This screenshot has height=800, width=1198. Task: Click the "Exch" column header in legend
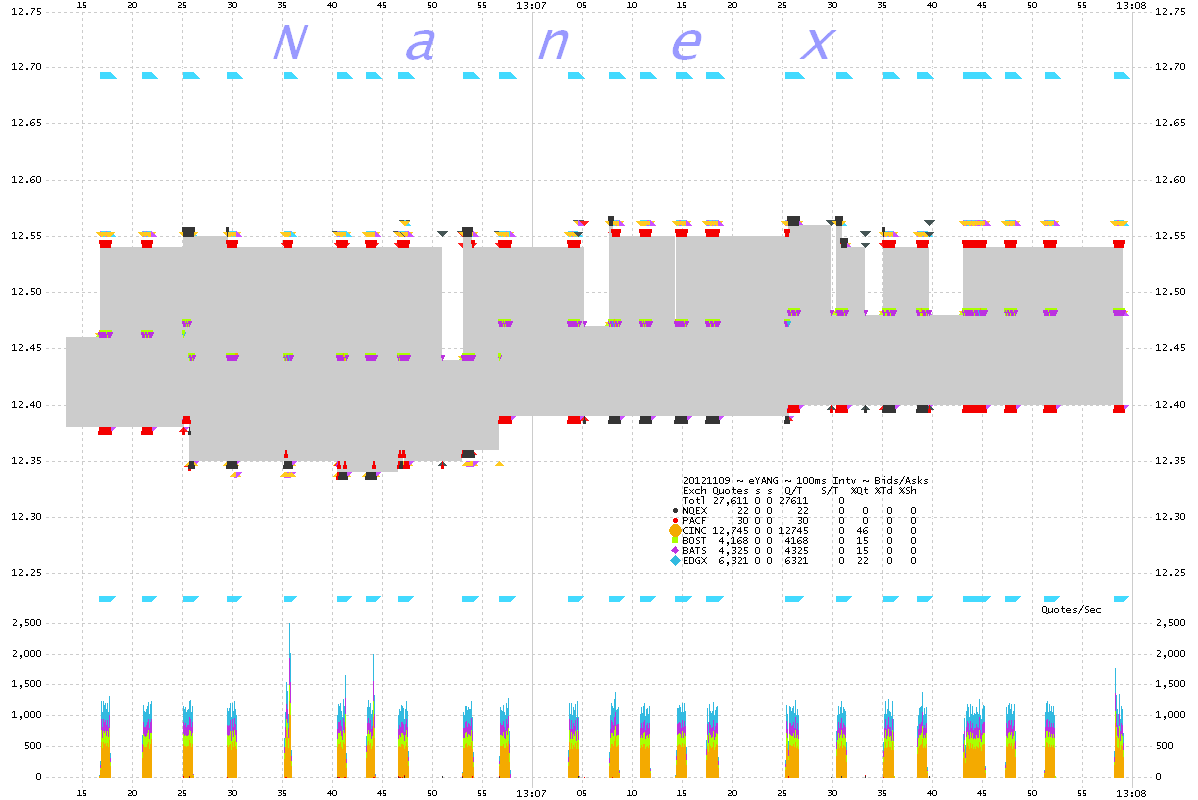[695, 491]
